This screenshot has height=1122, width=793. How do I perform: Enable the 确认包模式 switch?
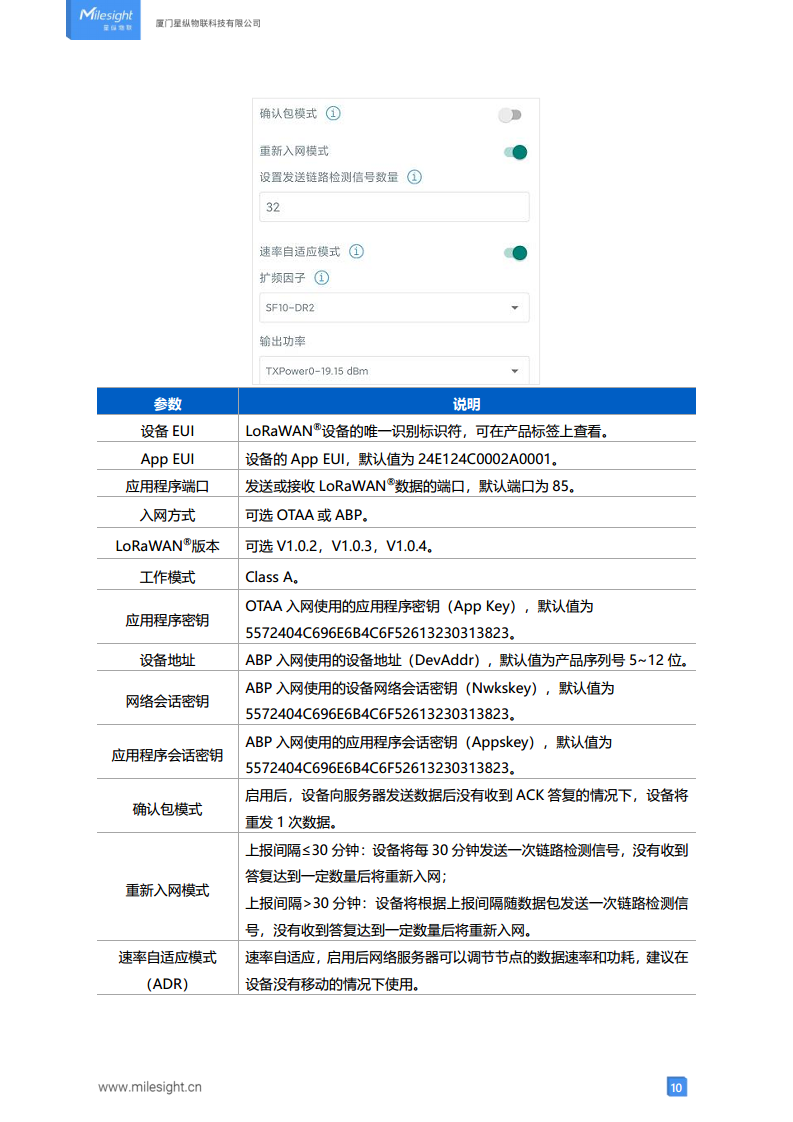click(x=511, y=114)
